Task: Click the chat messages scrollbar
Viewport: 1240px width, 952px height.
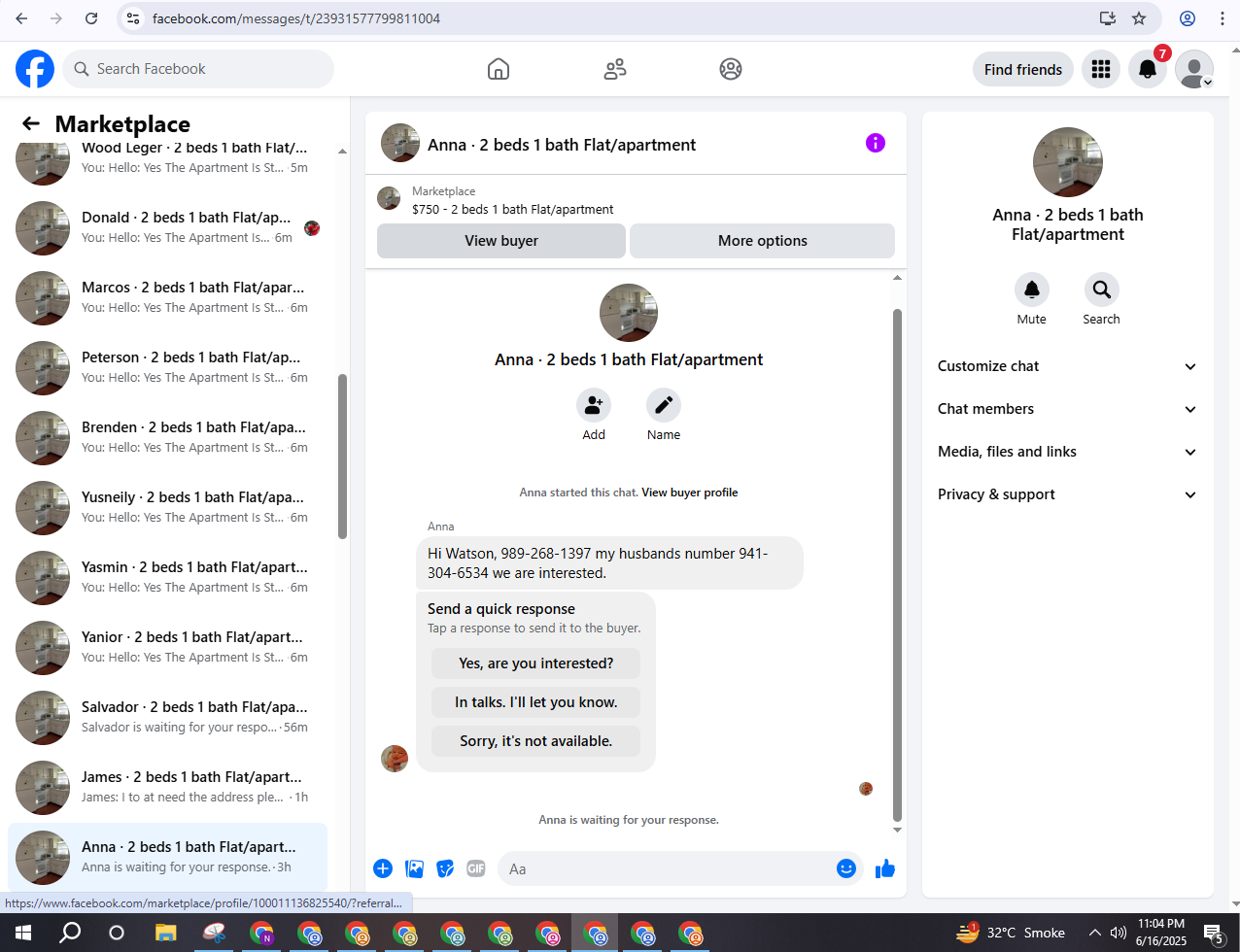Action: tap(897, 565)
